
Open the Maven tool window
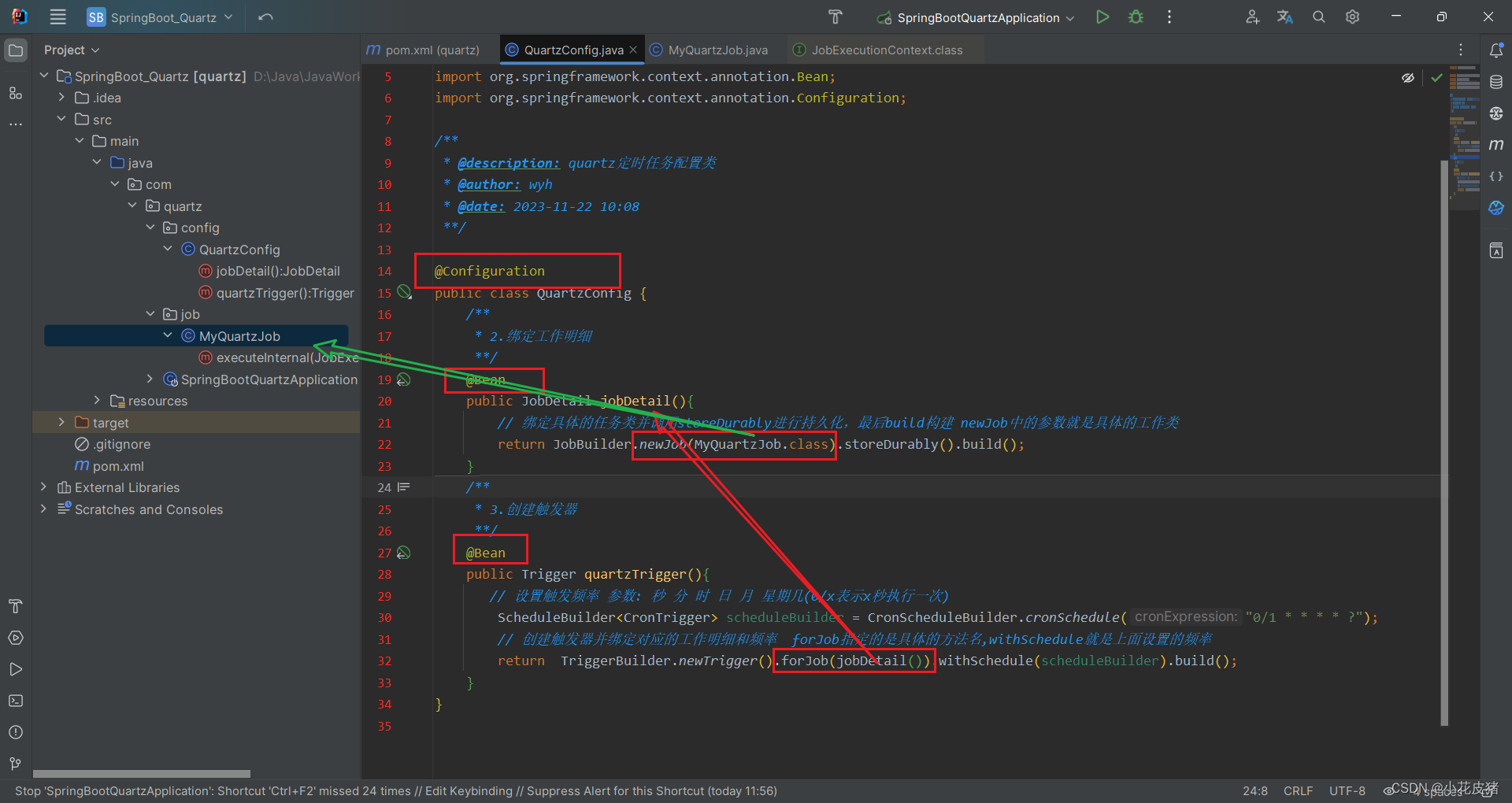click(x=1496, y=145)
